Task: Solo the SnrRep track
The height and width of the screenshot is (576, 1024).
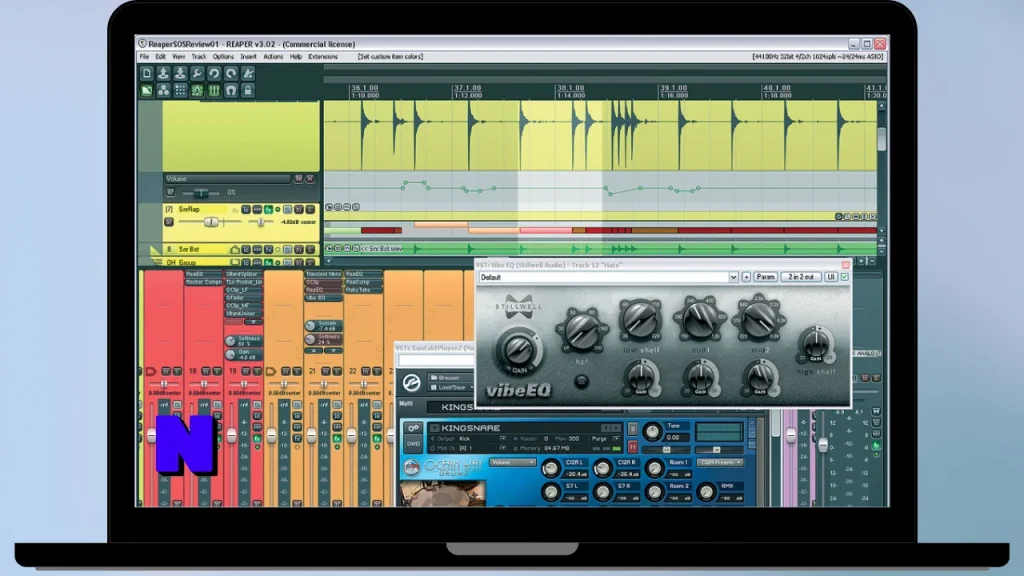Action: 310,210
